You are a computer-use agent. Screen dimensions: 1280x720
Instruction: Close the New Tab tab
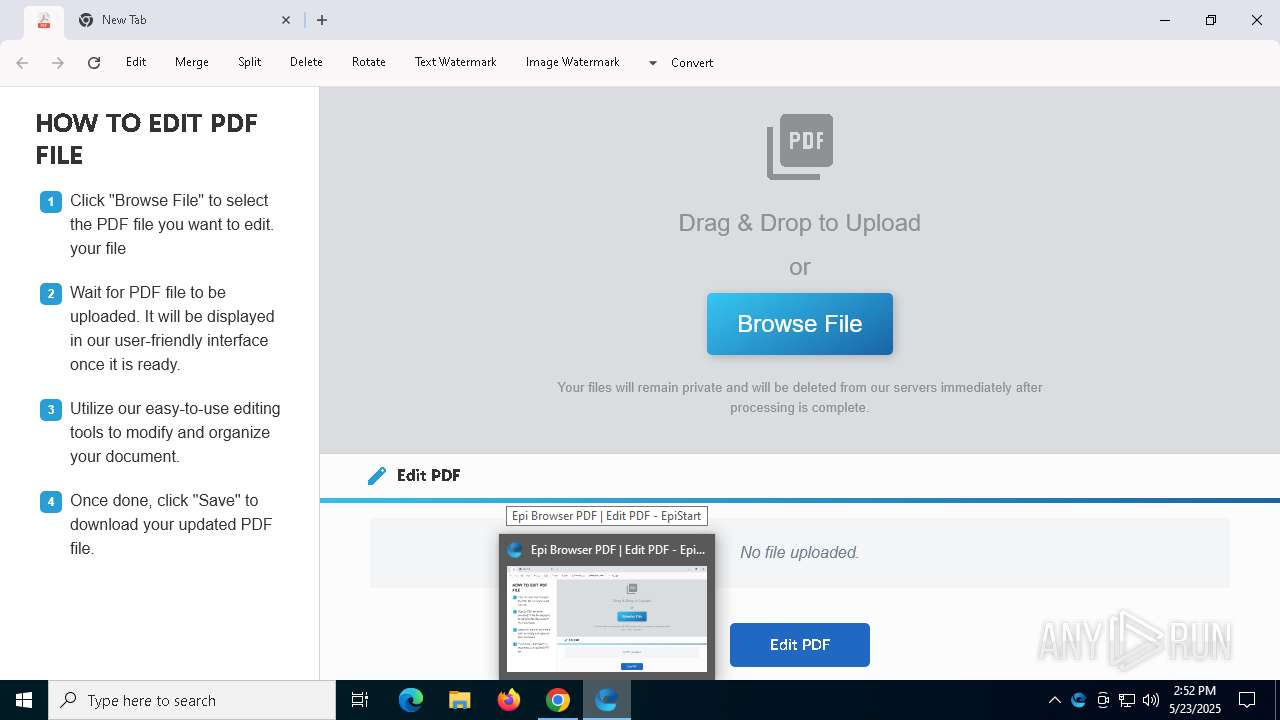[286, 20]
